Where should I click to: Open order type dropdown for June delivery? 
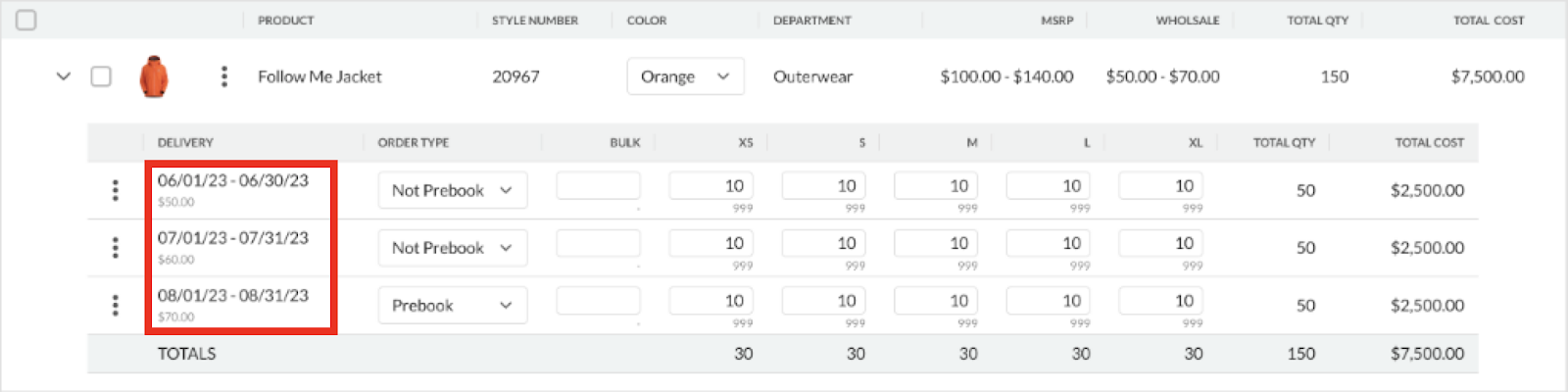click(x=453, y=190)
